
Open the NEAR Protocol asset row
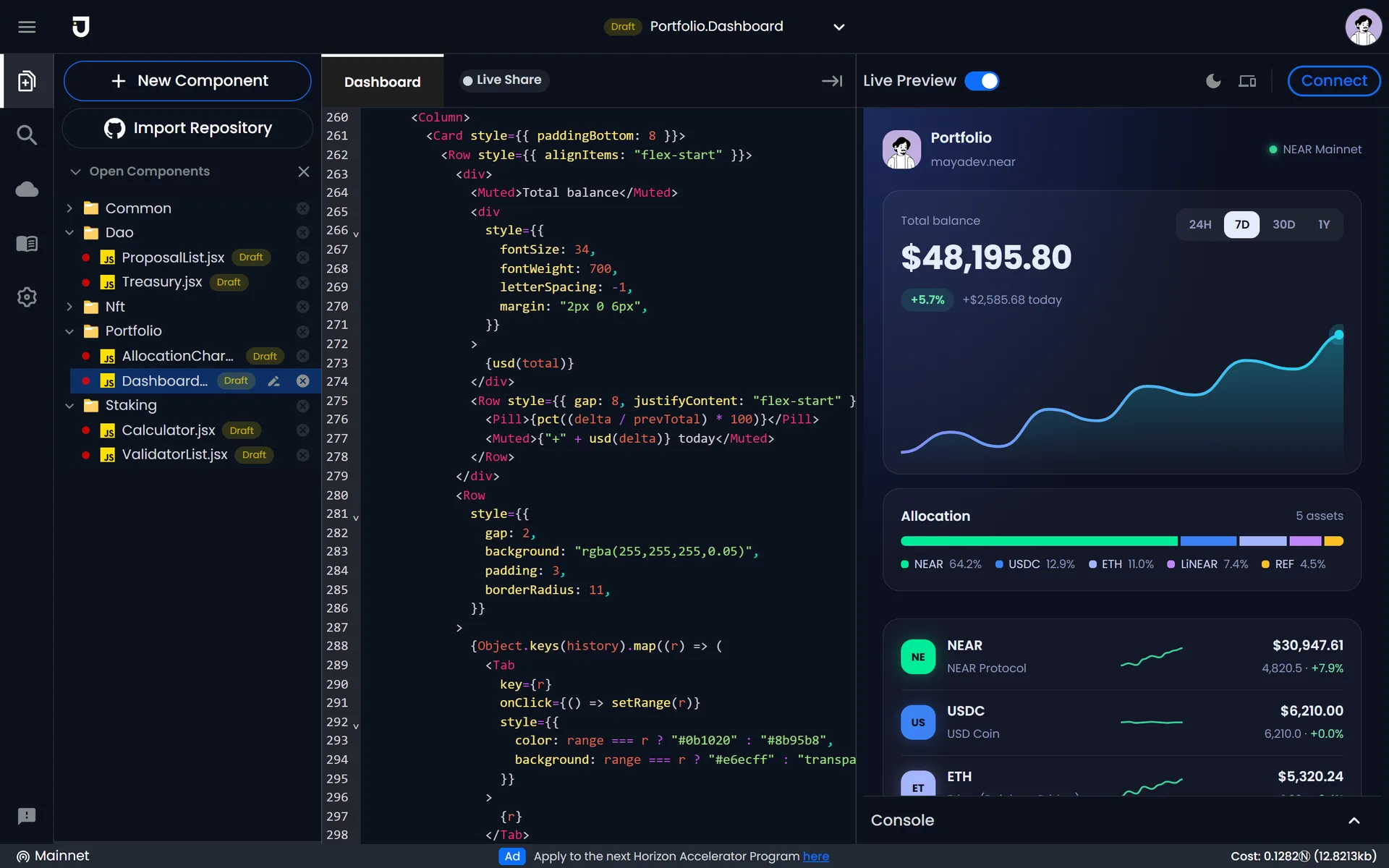[1121, 657]
